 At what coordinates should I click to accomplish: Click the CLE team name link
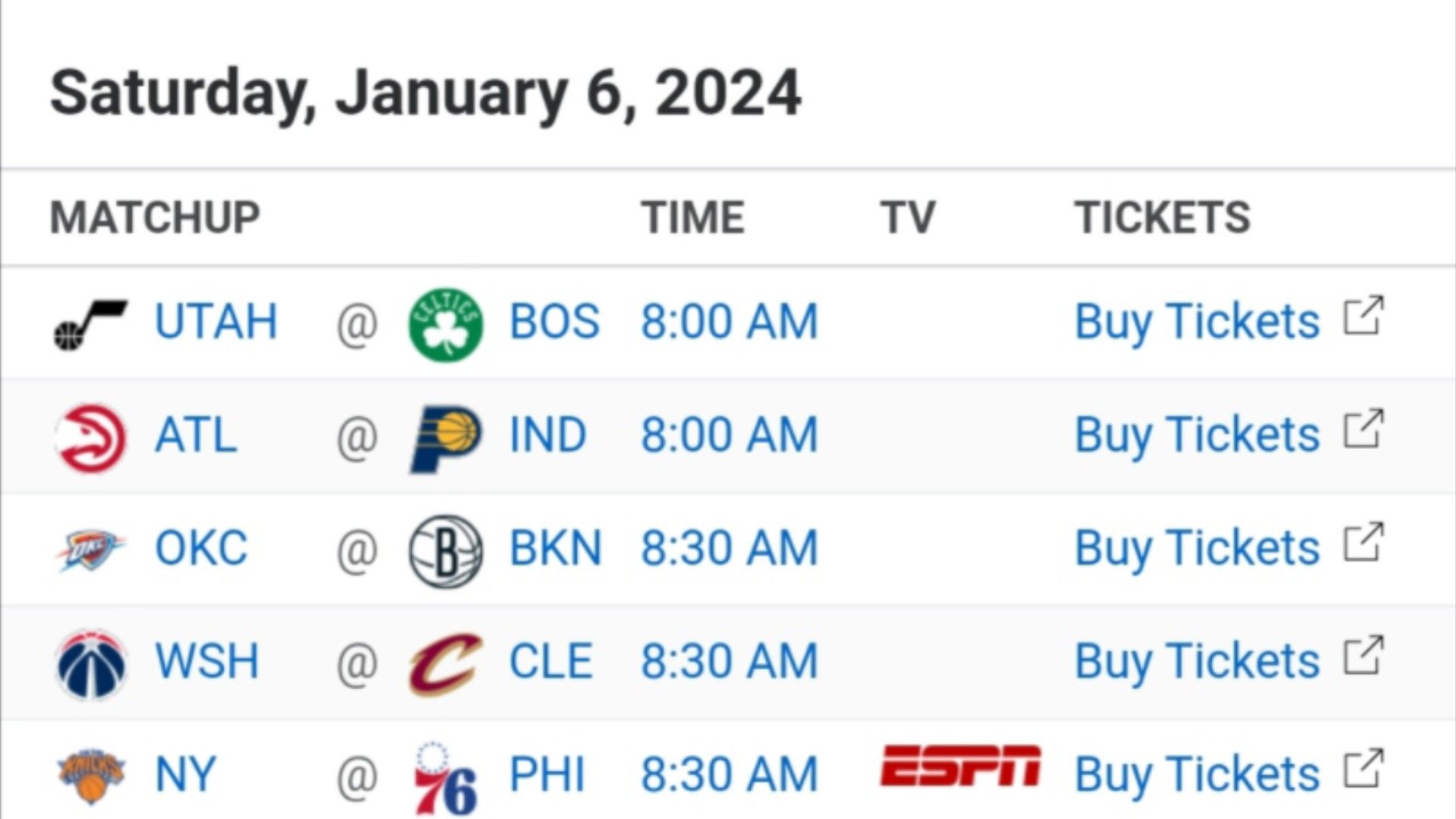point(551,661)
